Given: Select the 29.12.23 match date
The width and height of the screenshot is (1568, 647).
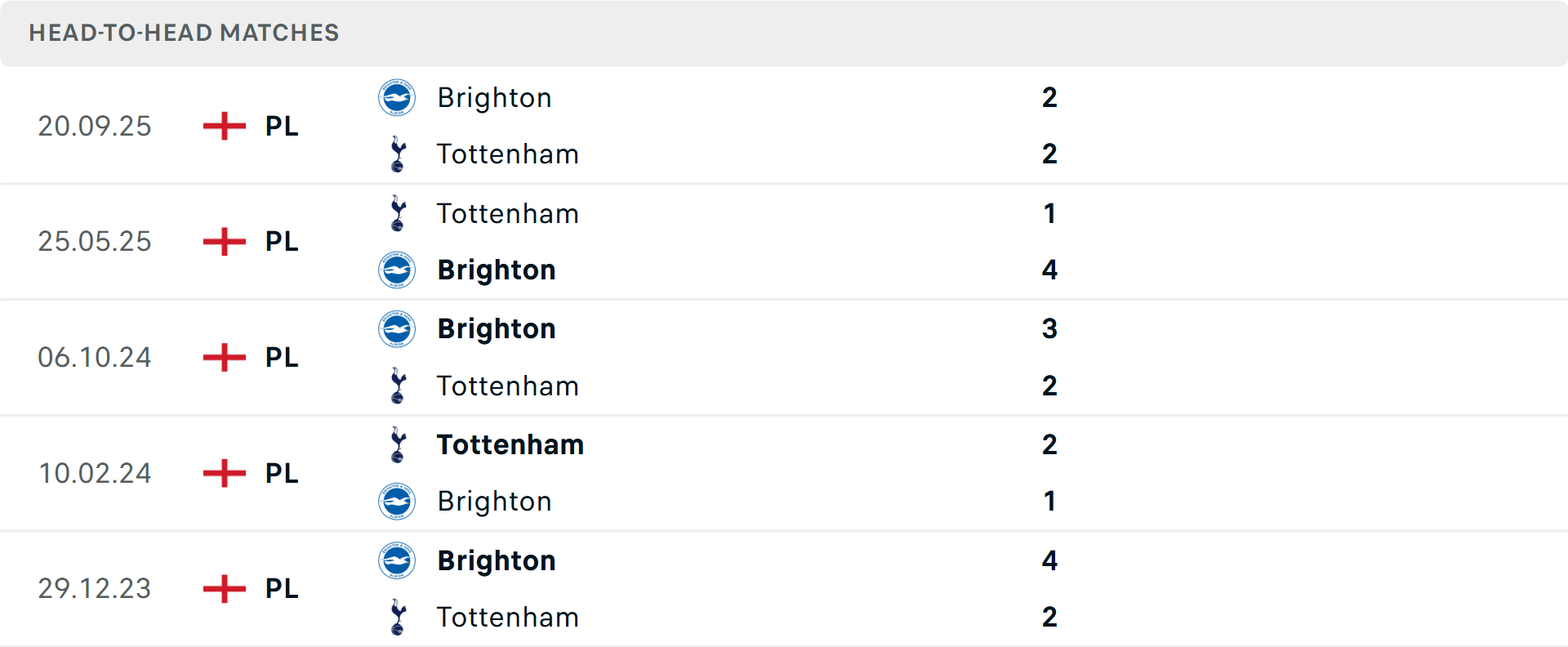Looking at the screenshot, I should click(x=95, y=589).
